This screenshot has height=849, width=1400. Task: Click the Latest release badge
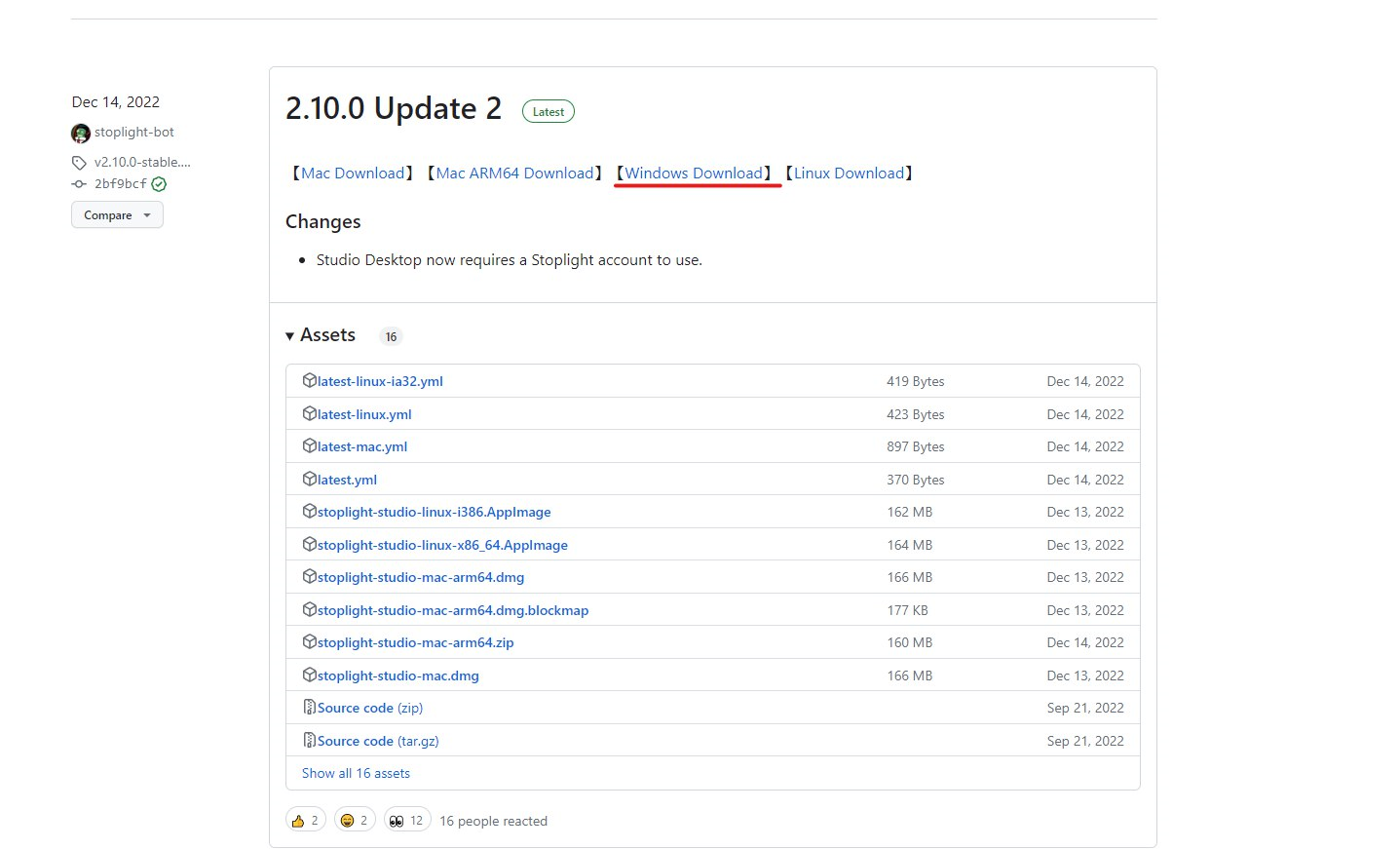549,111
